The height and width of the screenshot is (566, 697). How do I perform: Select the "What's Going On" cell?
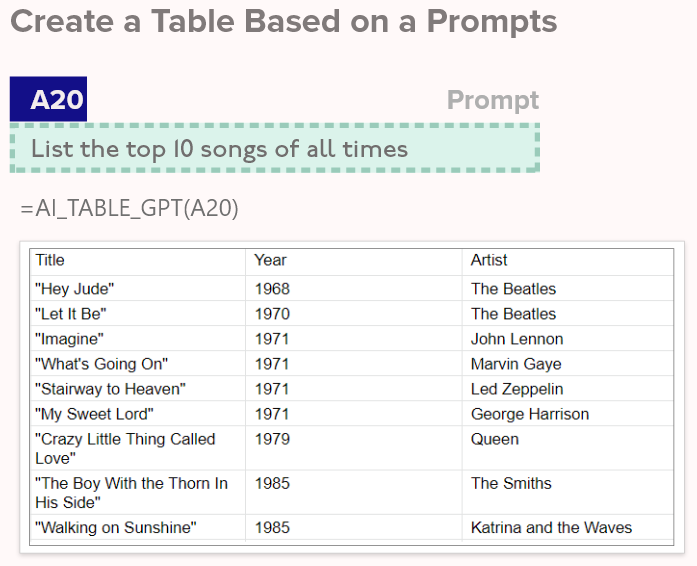(137, 364)
